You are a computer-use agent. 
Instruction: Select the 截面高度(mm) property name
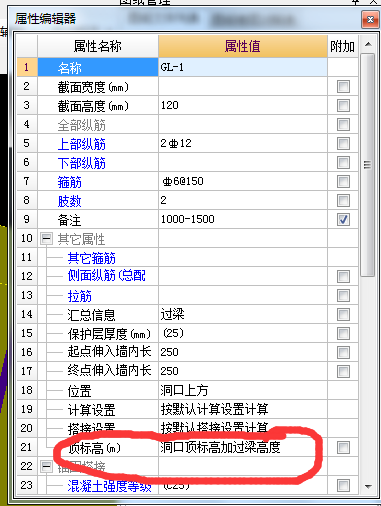coord(93,106)
